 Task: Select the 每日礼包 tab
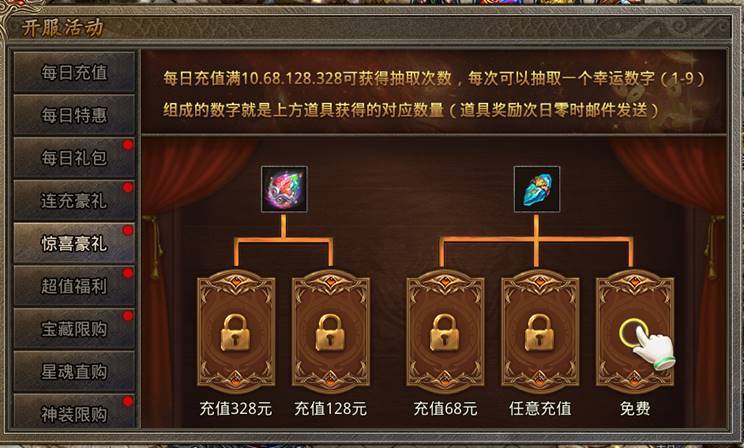(74, 158)
